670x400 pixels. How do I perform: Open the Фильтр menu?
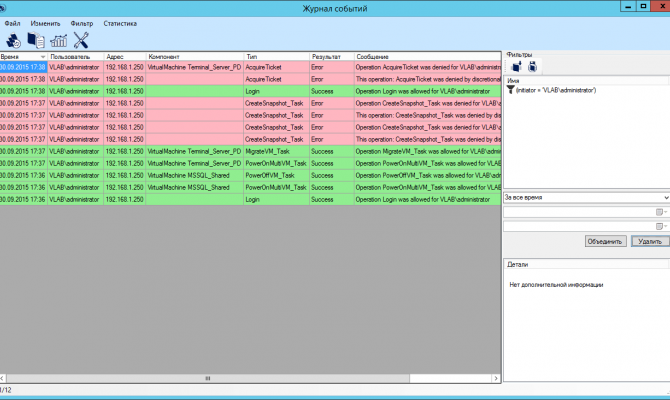pos(82,24)
